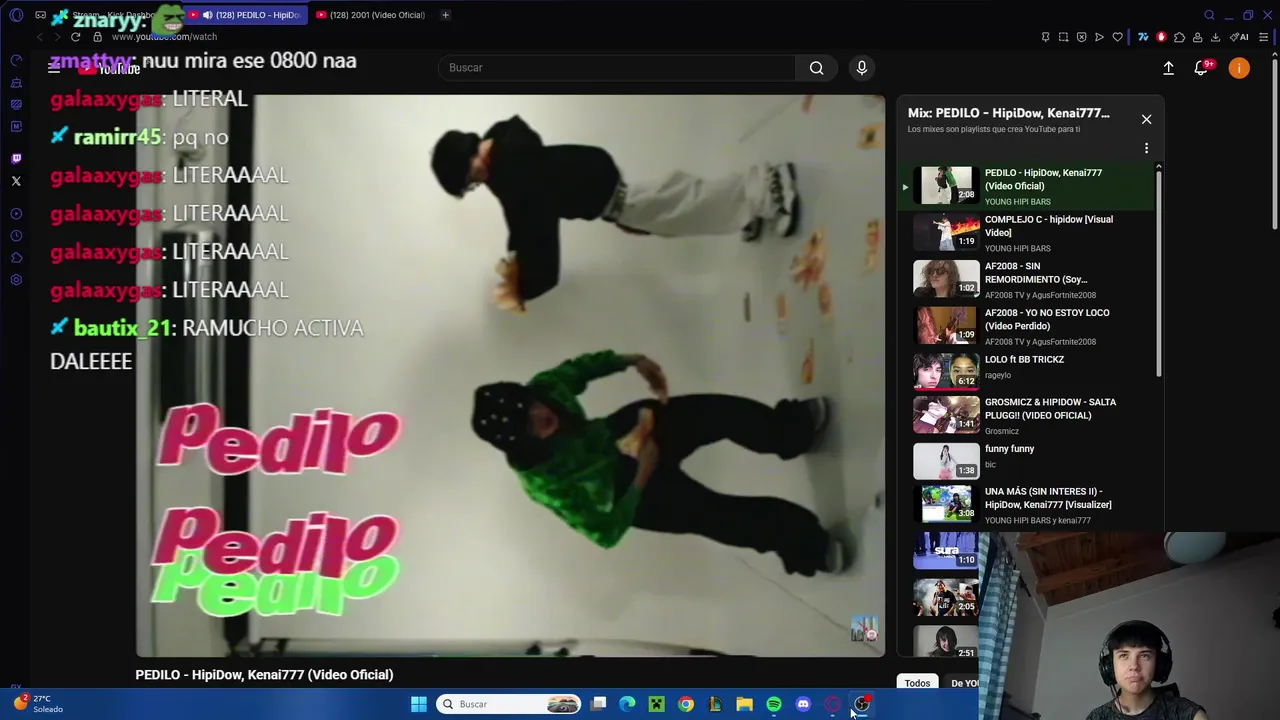Open File Explorer from taskbar

(x=744, y=704)
